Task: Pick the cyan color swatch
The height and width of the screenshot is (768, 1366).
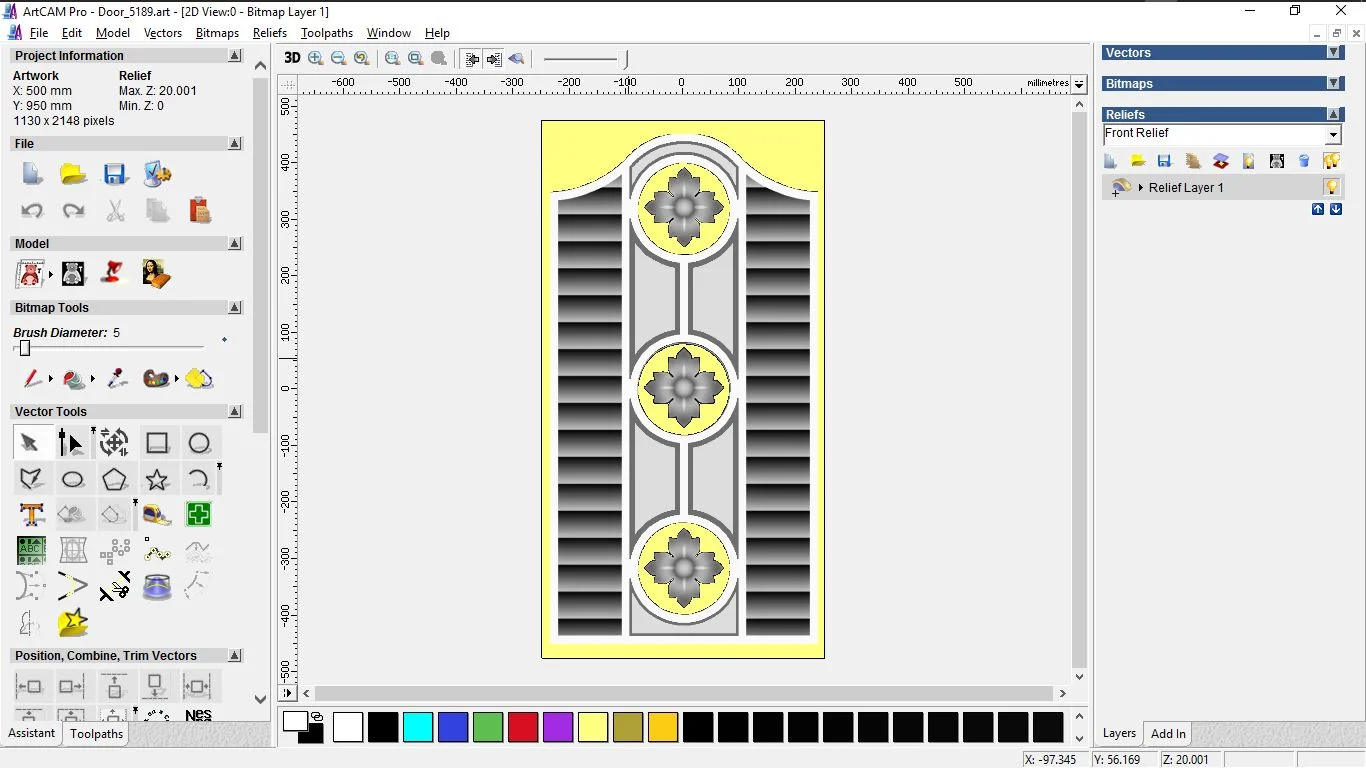Action: [x=418, y=727]
